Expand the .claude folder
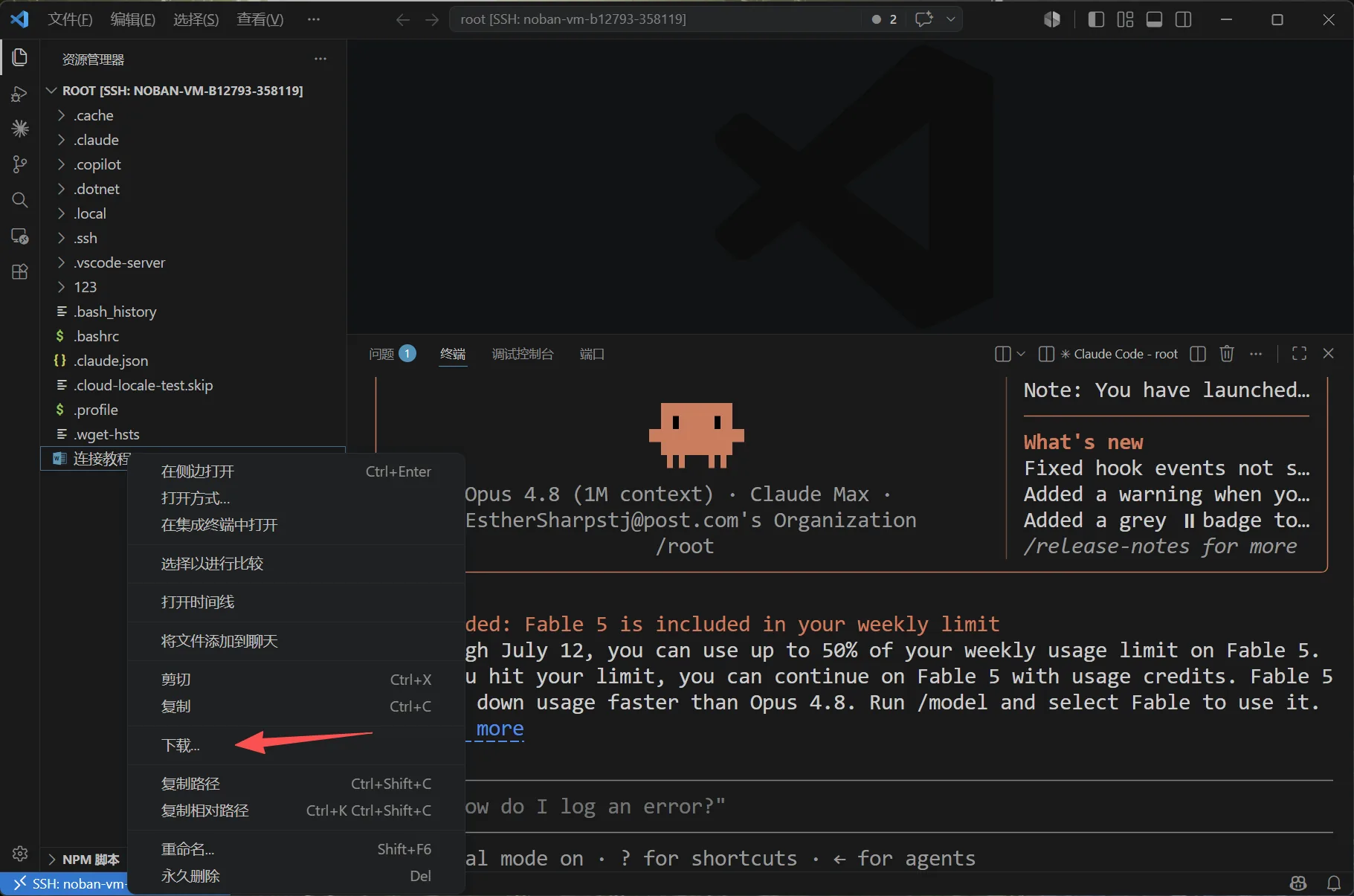Screen dimensions: 1354x896 tap(193, 140)
